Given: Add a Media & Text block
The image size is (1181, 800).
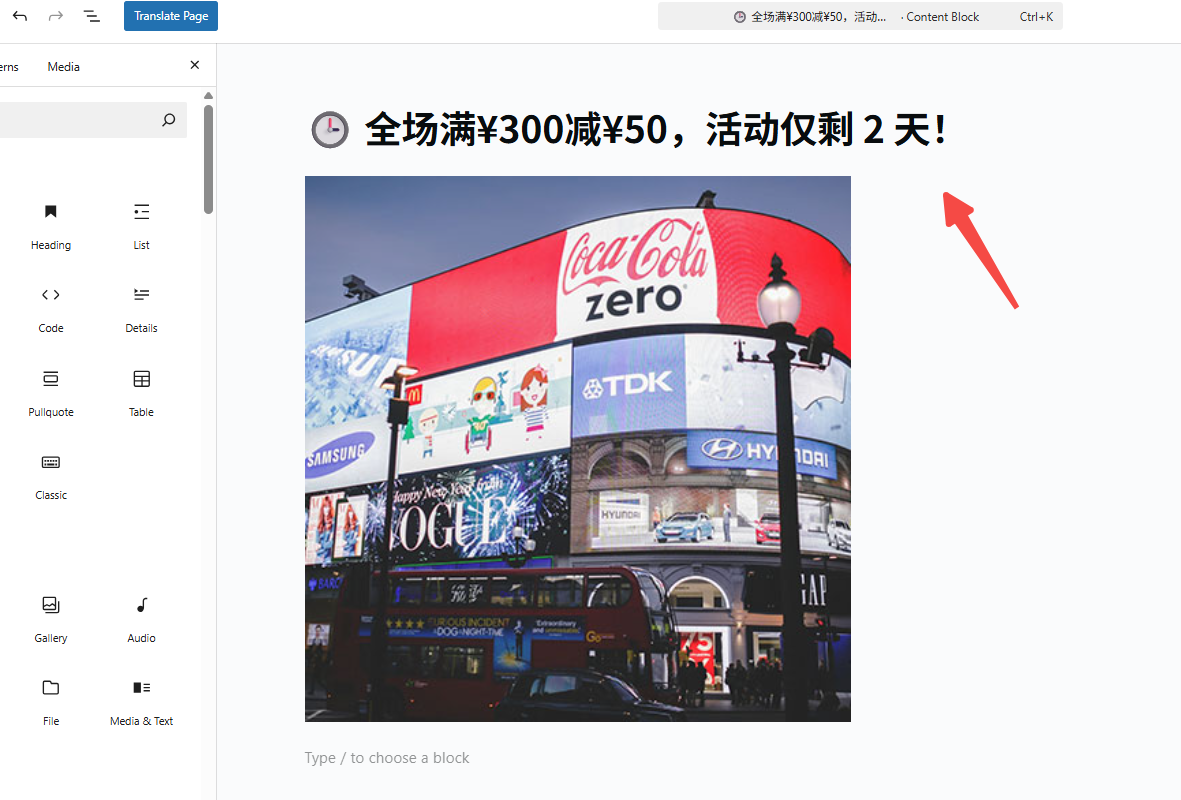Looking at the screenshot, I should tap(141, 701).
